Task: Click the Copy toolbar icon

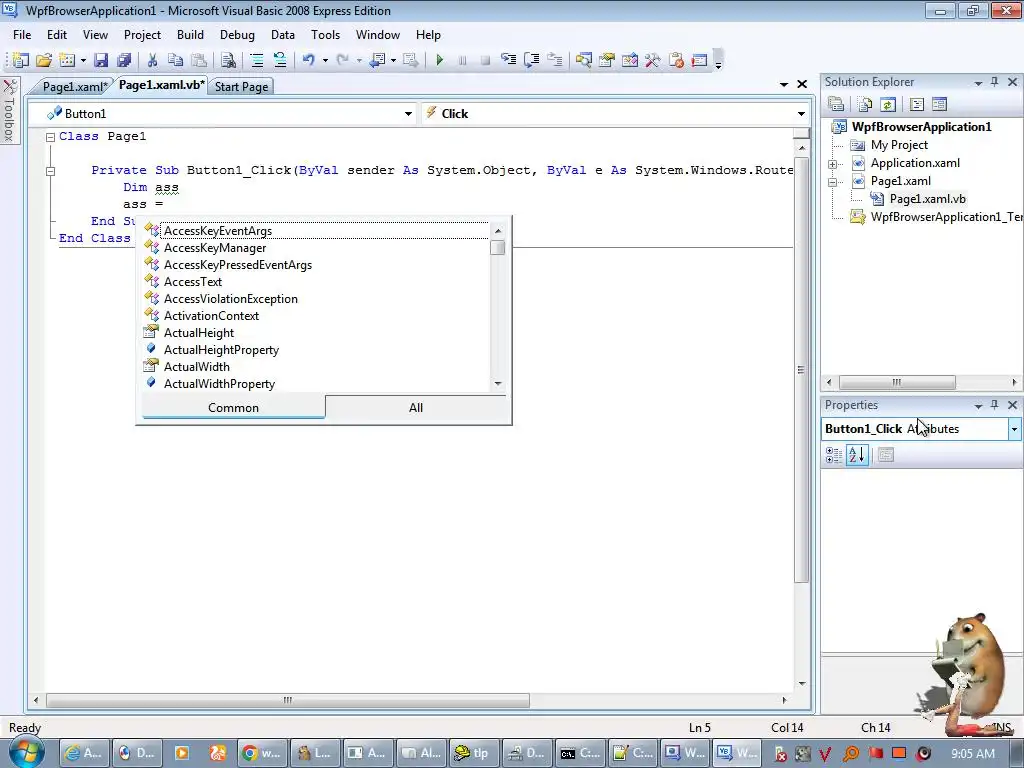Action: [x=175, y=60]
